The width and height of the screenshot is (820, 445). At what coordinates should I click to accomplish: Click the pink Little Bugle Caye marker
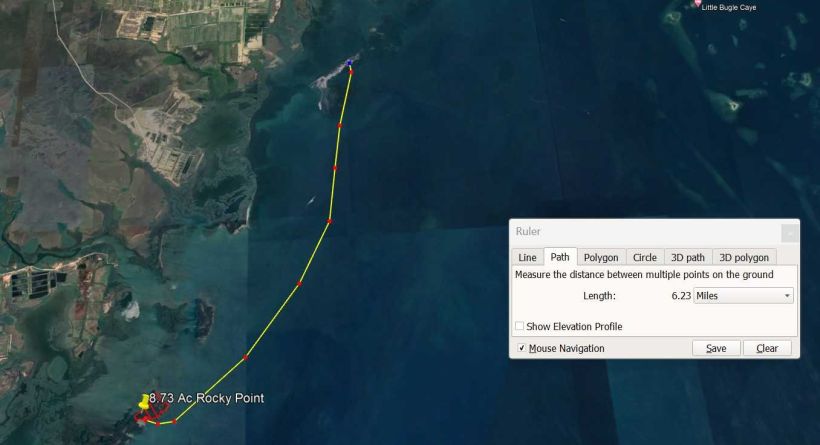pyautogui.click(x=697, y=3)
